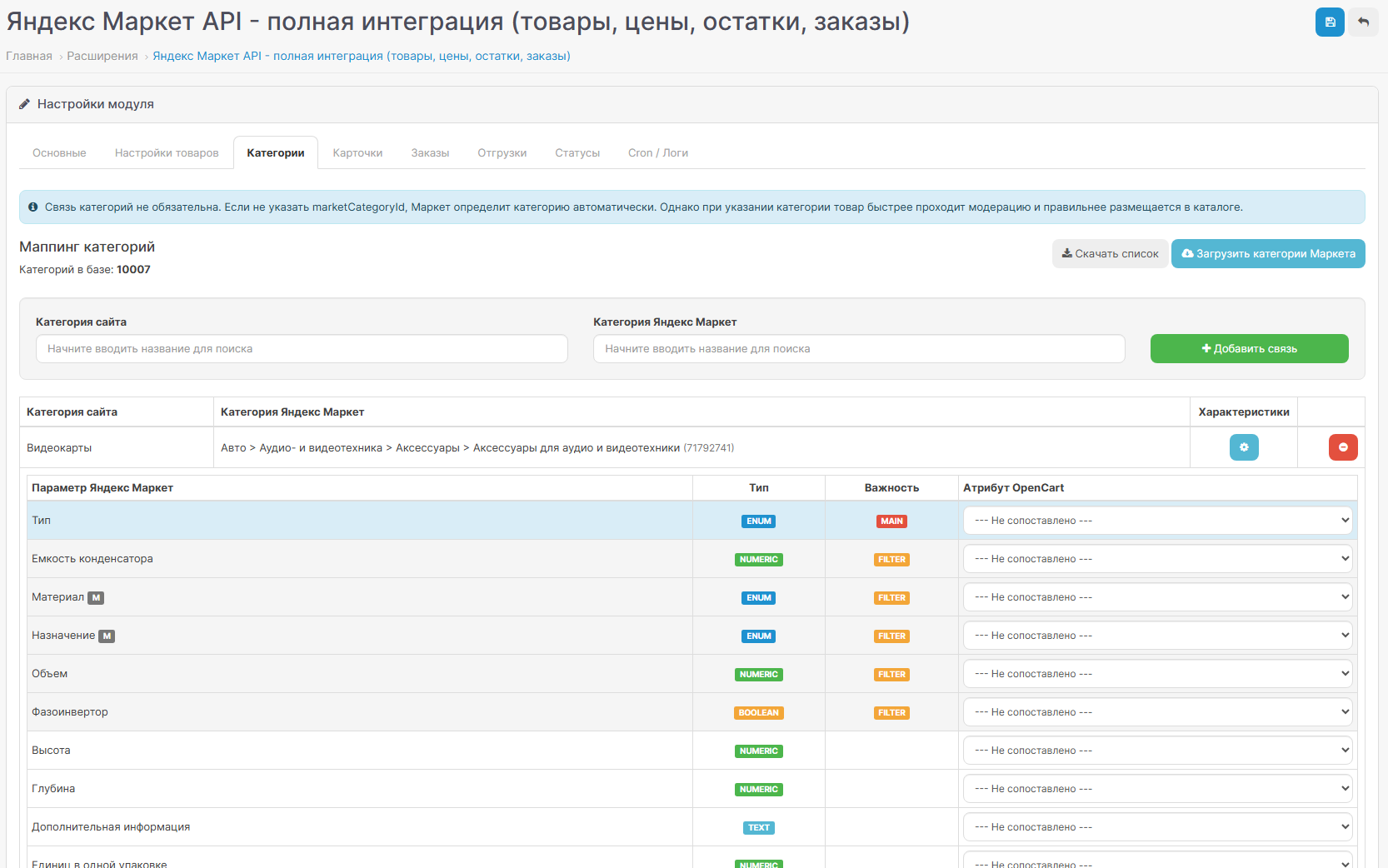Screen dimensions: 1388x868
Task: Click the category count value 10007
Action: 133,270
